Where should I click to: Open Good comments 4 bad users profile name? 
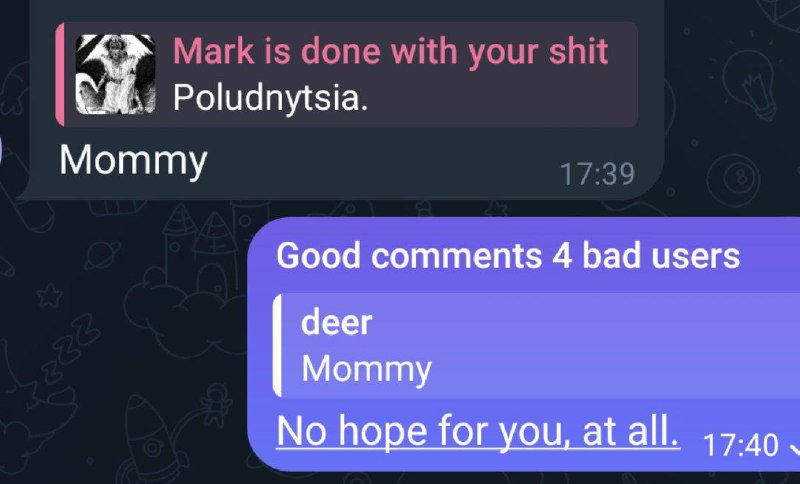click(508, 255)
